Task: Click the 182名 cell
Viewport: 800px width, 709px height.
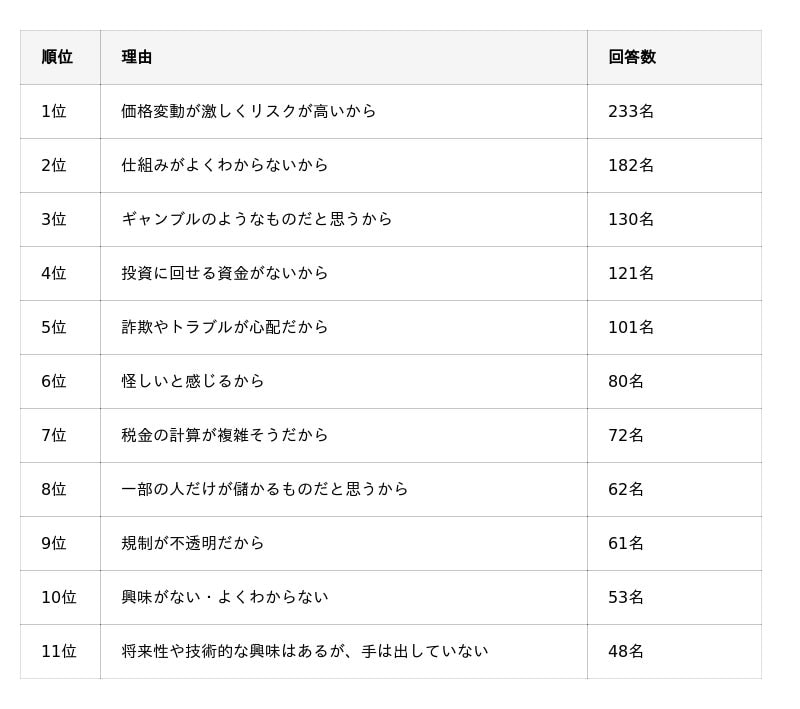Action: pos(631,165)
